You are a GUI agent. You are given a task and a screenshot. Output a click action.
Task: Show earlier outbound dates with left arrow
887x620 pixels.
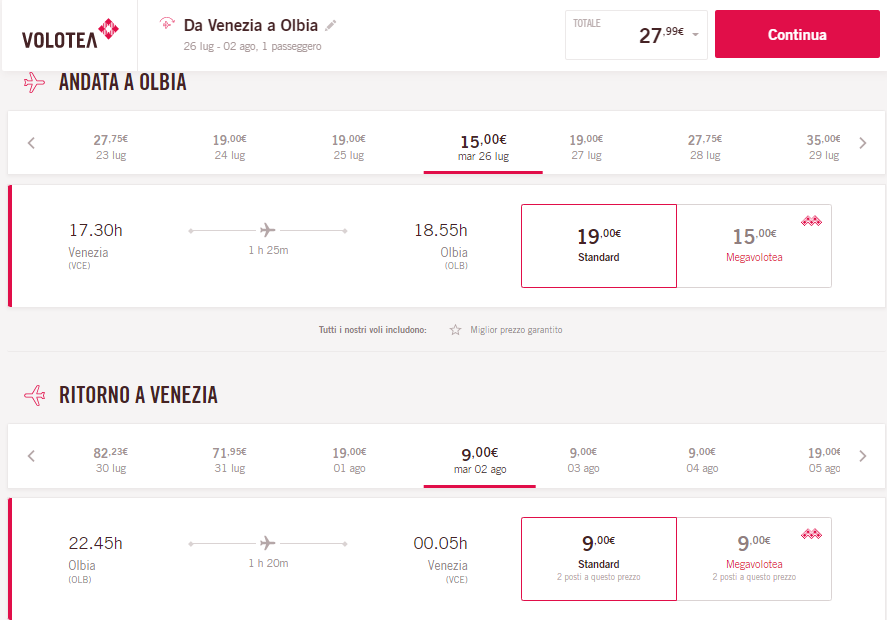coord(31,143)
